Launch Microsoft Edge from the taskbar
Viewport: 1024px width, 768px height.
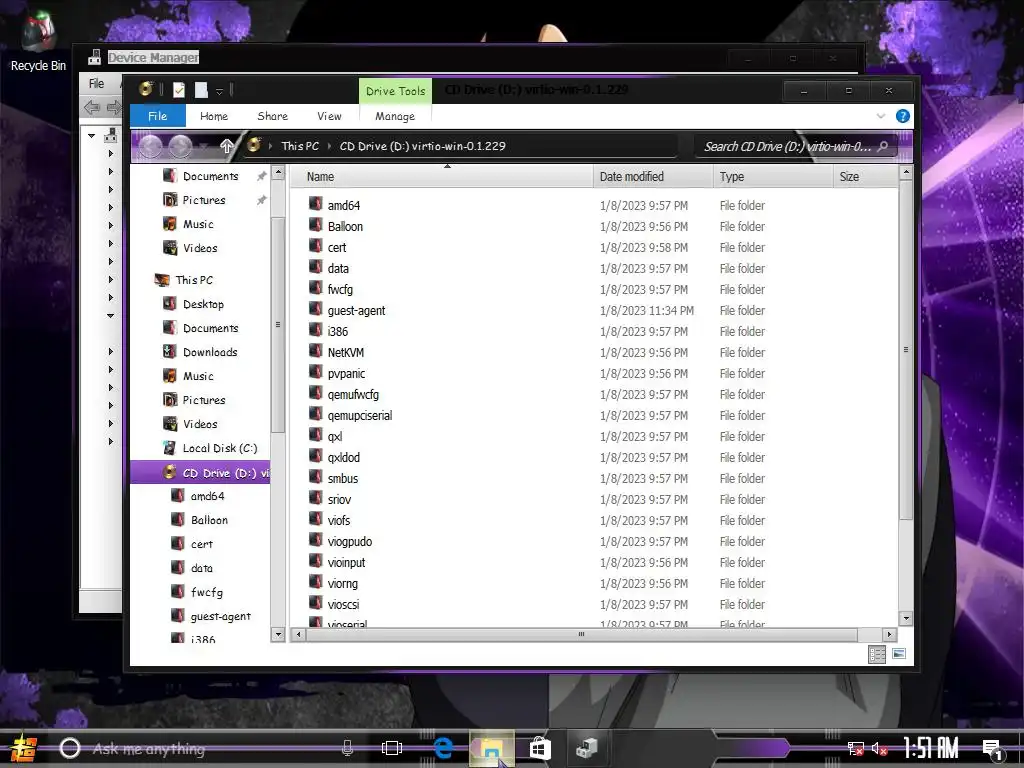444,748
